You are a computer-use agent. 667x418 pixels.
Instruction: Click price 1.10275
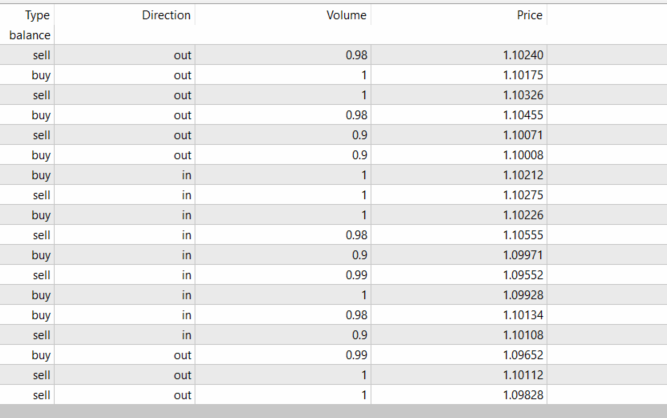point(523,195)
